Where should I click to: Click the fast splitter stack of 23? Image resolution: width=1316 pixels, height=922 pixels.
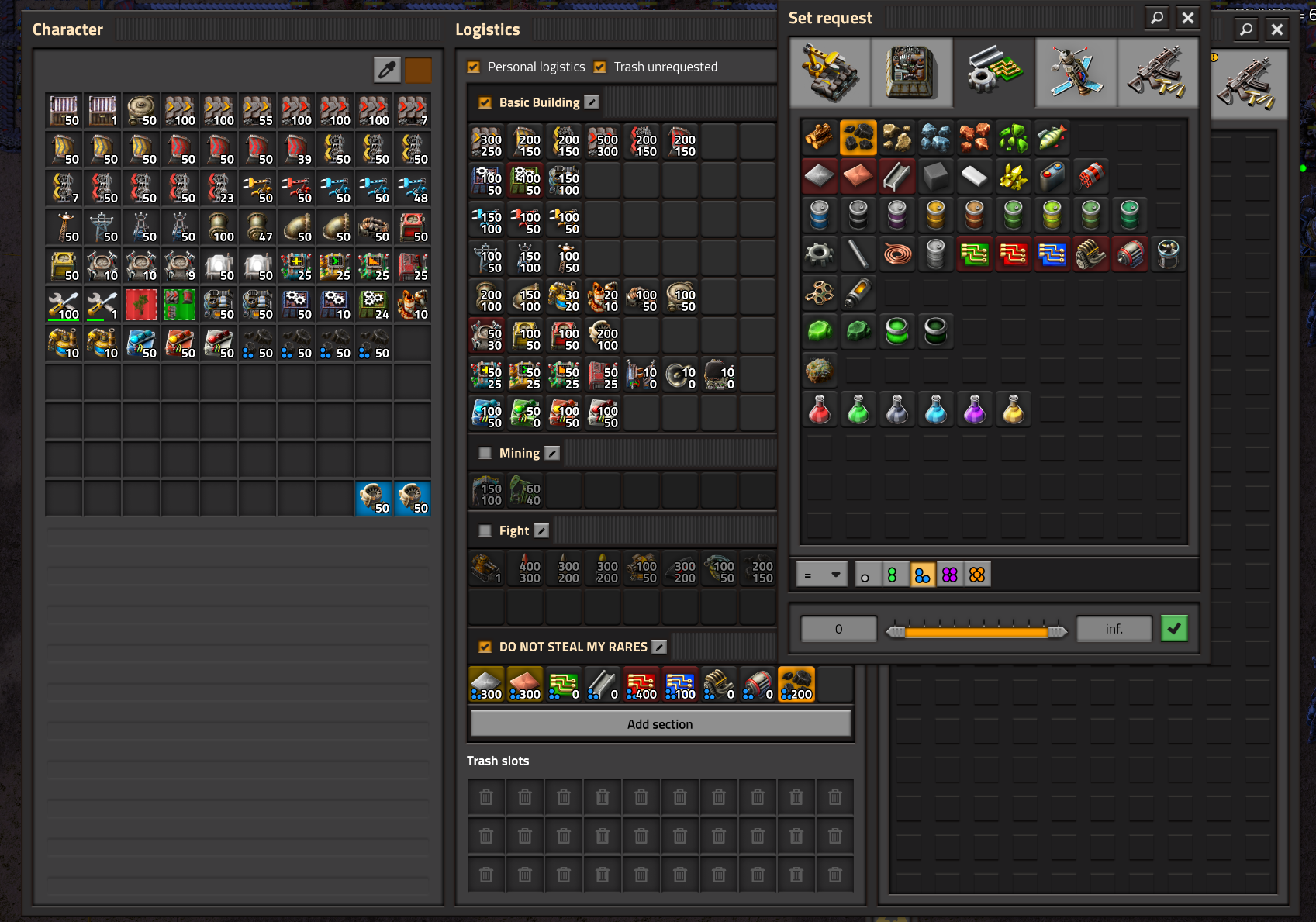(219, 189)
